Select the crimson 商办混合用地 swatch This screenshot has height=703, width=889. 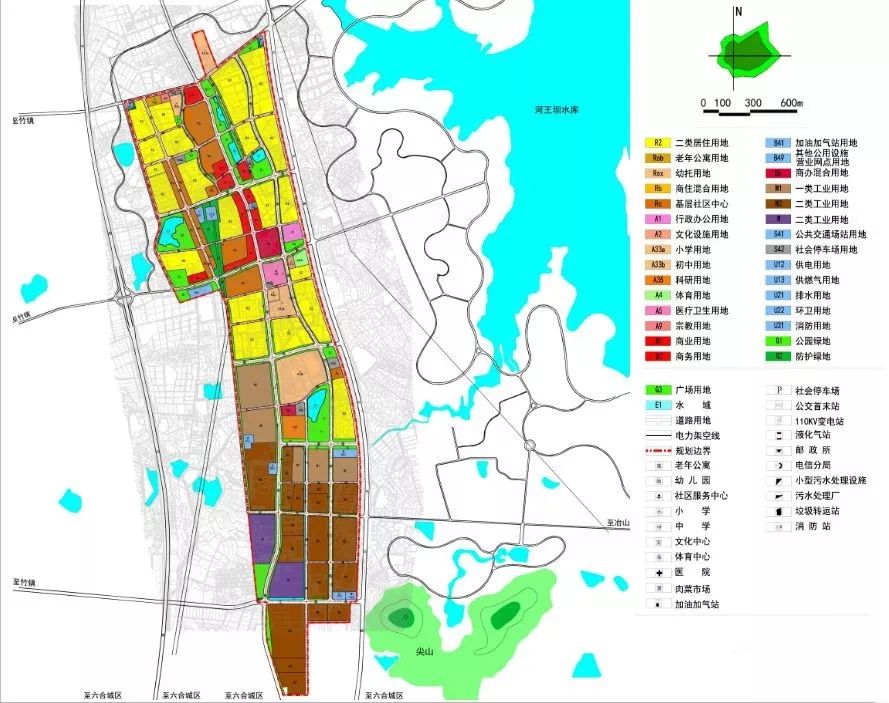[x=779, y=173]
